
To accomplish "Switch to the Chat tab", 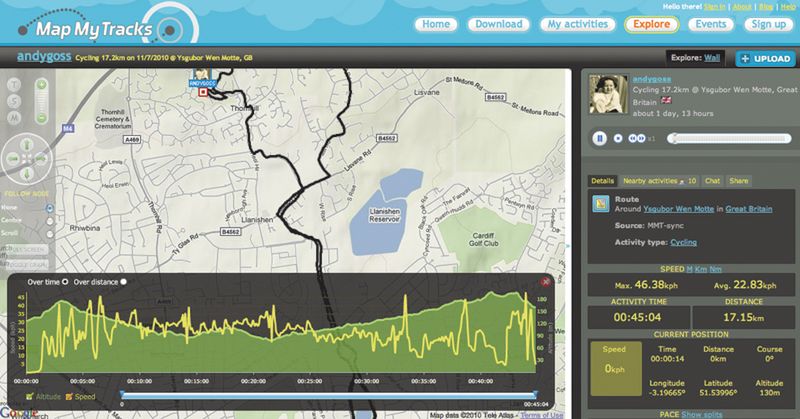I will point(712,181).
